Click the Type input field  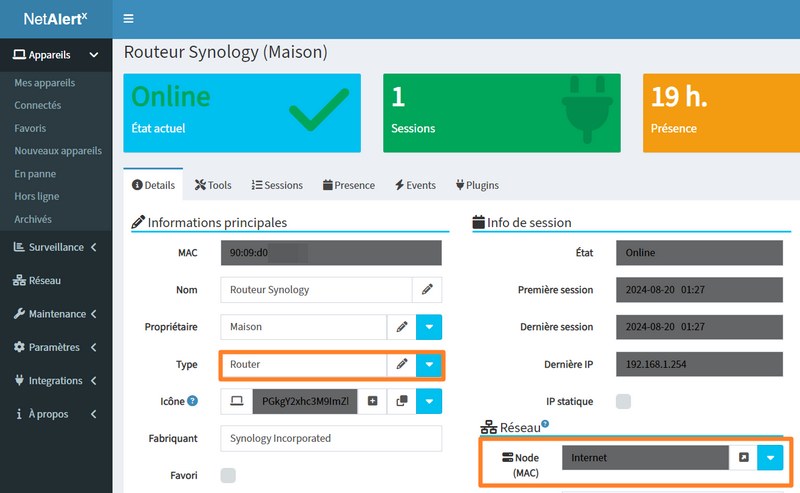click(x=304, y=364)
